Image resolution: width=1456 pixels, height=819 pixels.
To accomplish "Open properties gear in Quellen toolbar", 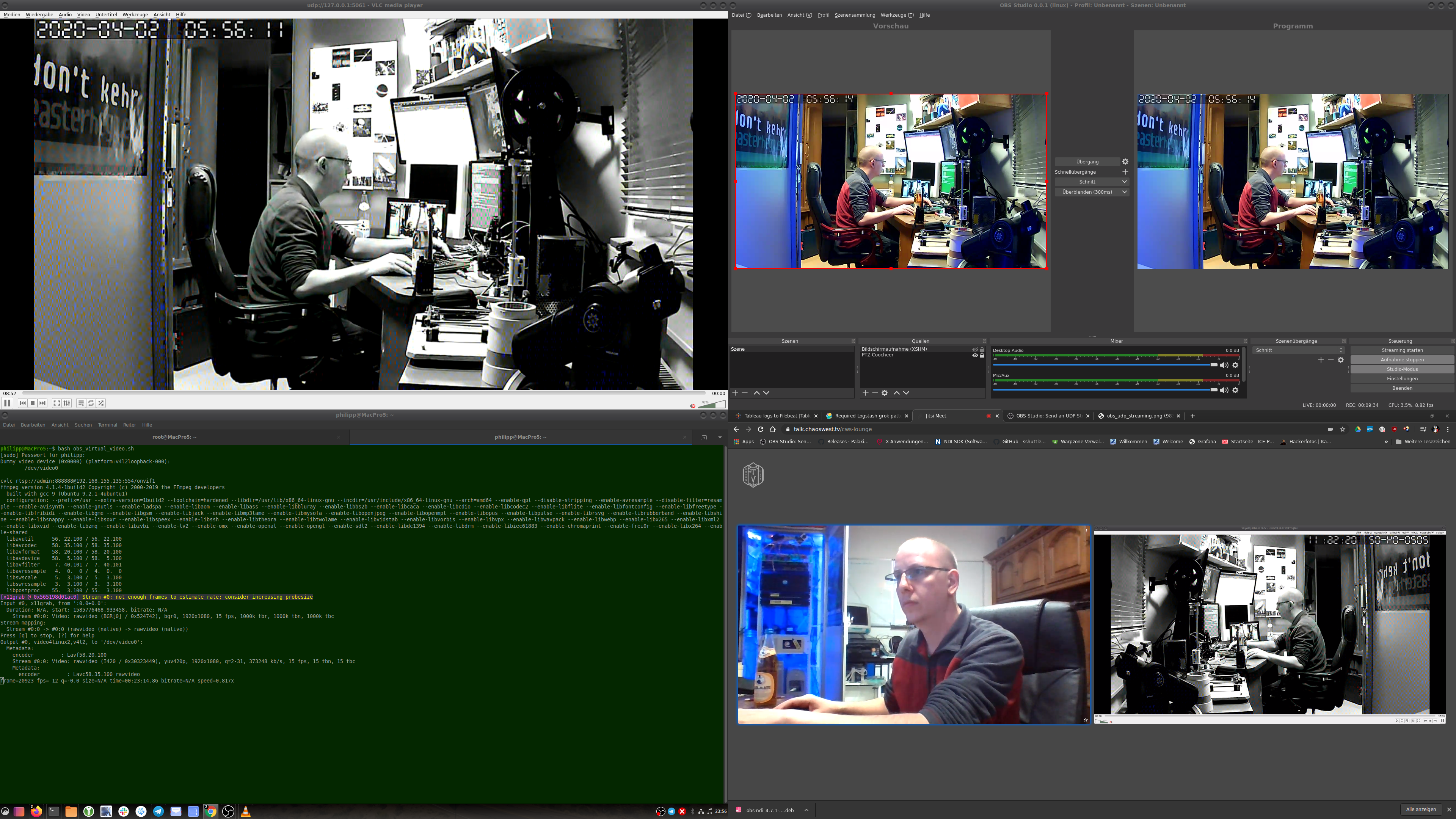I will click(x=885, y=393).
